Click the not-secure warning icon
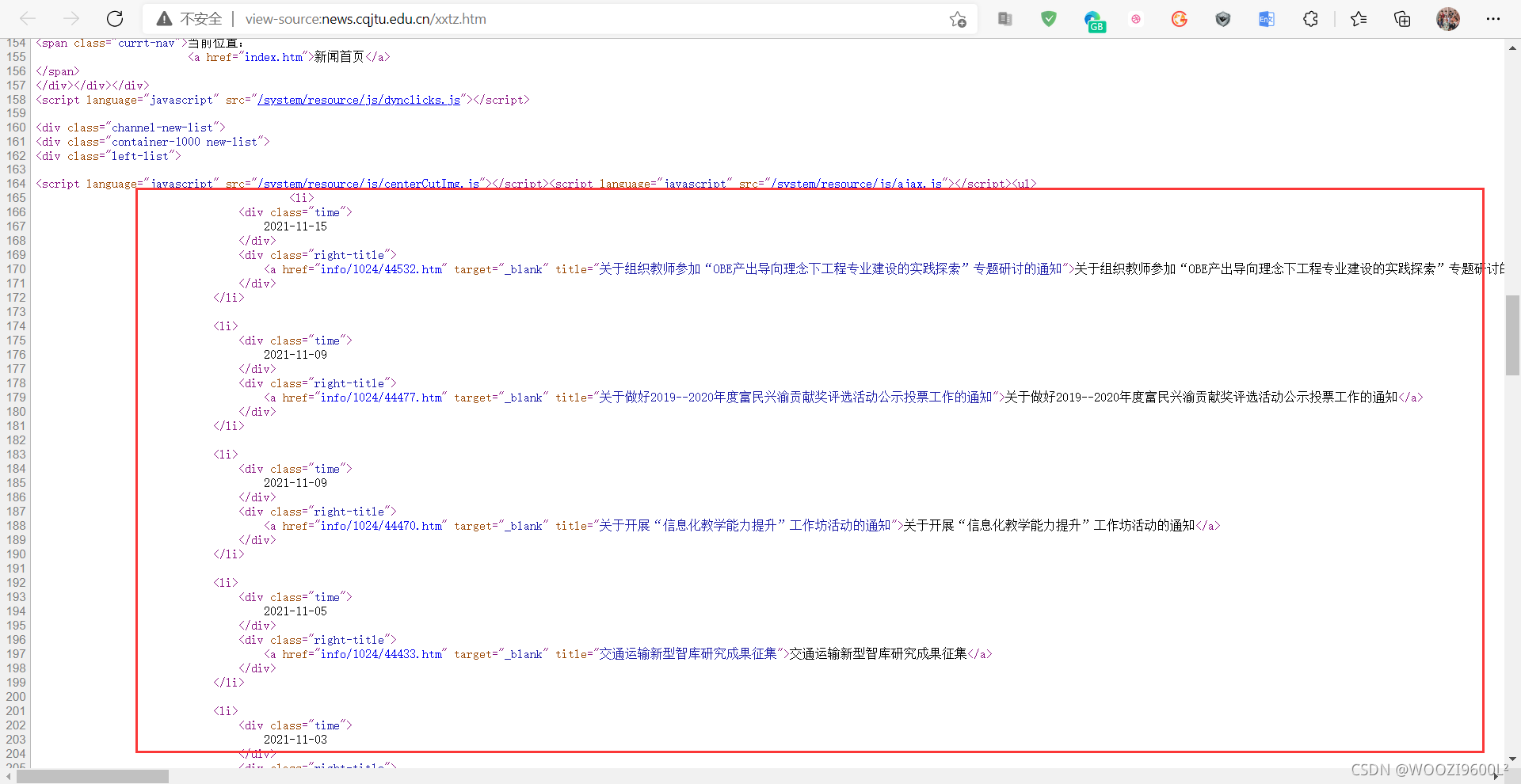This screenshot has height=784, width=1521. pyautogui.click(x=164, y=19)
